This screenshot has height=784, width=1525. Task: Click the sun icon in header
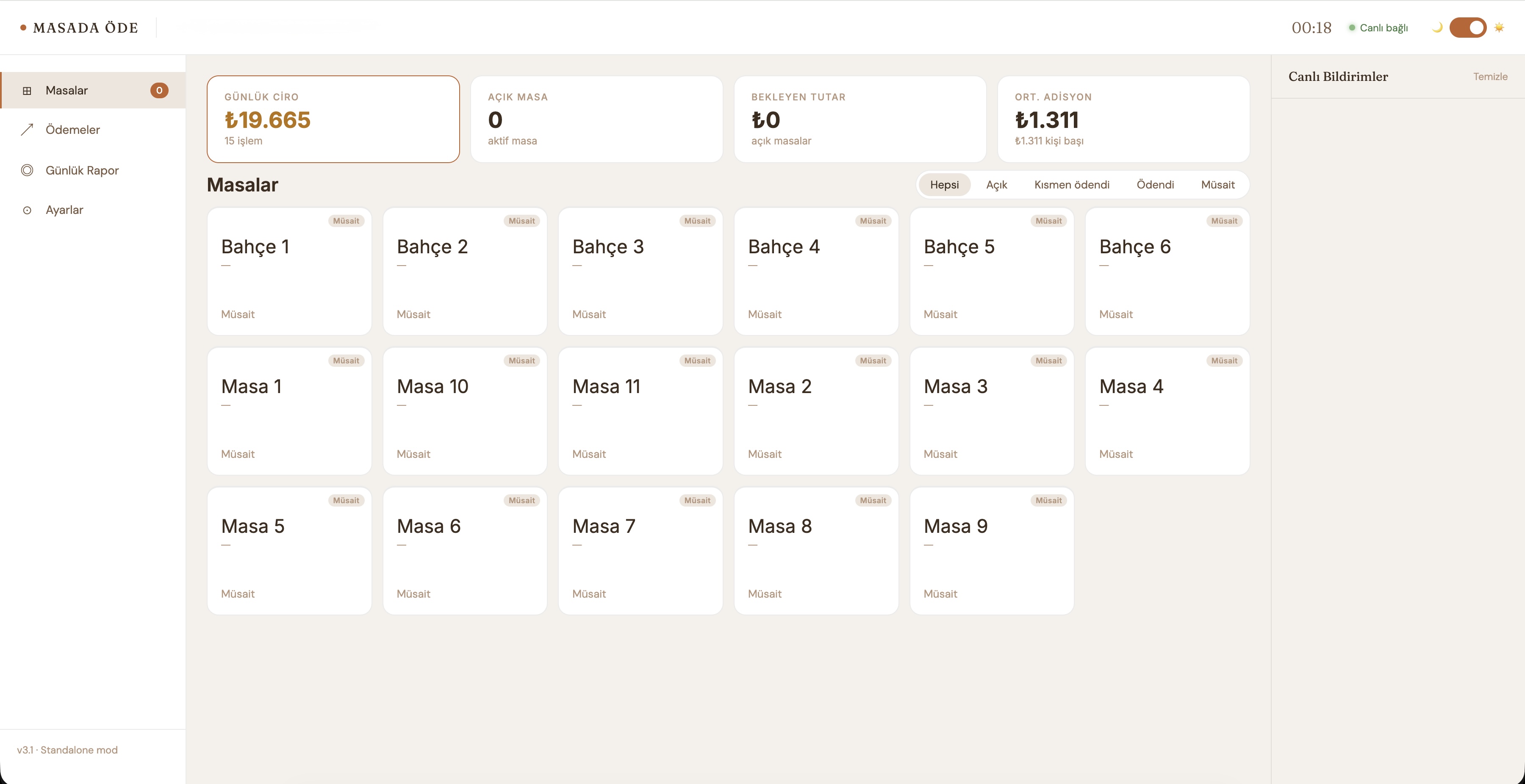(1499, 27)
